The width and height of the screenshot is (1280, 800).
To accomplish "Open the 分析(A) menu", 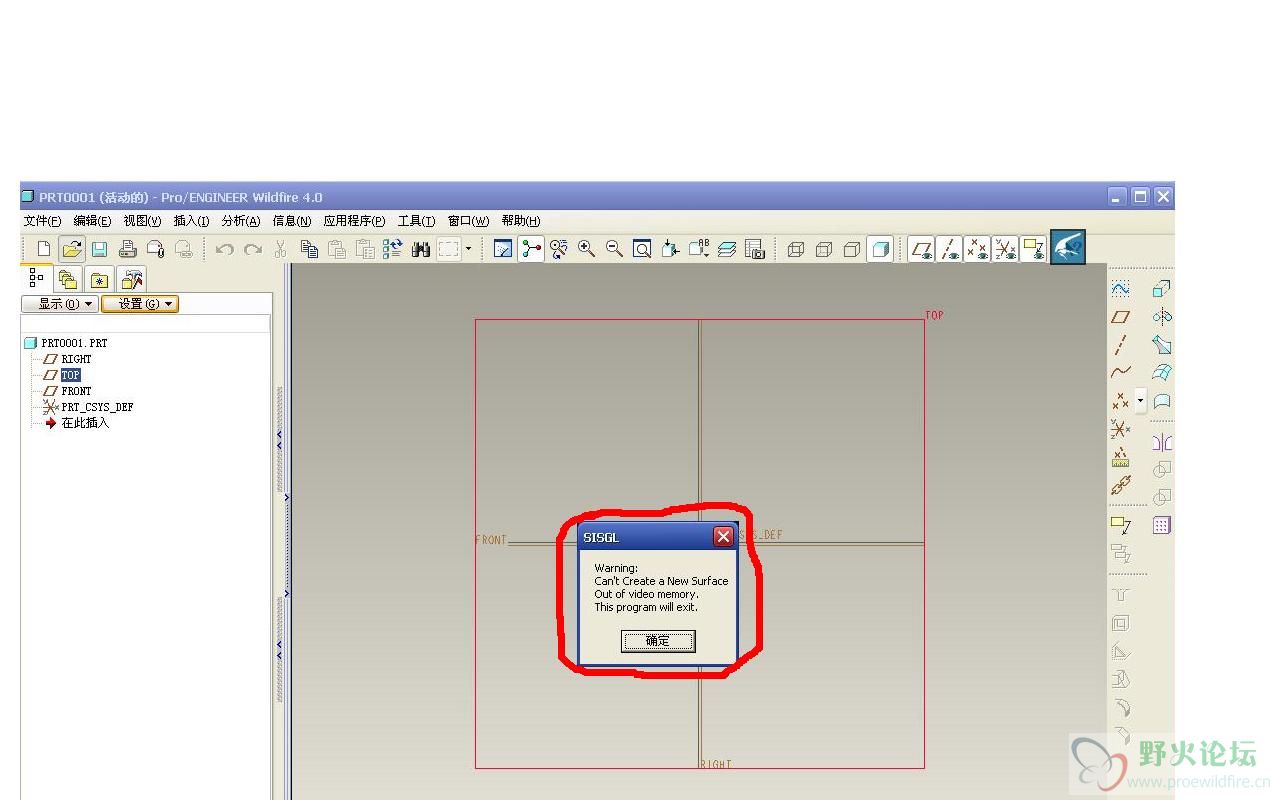I will pos(240,221).
